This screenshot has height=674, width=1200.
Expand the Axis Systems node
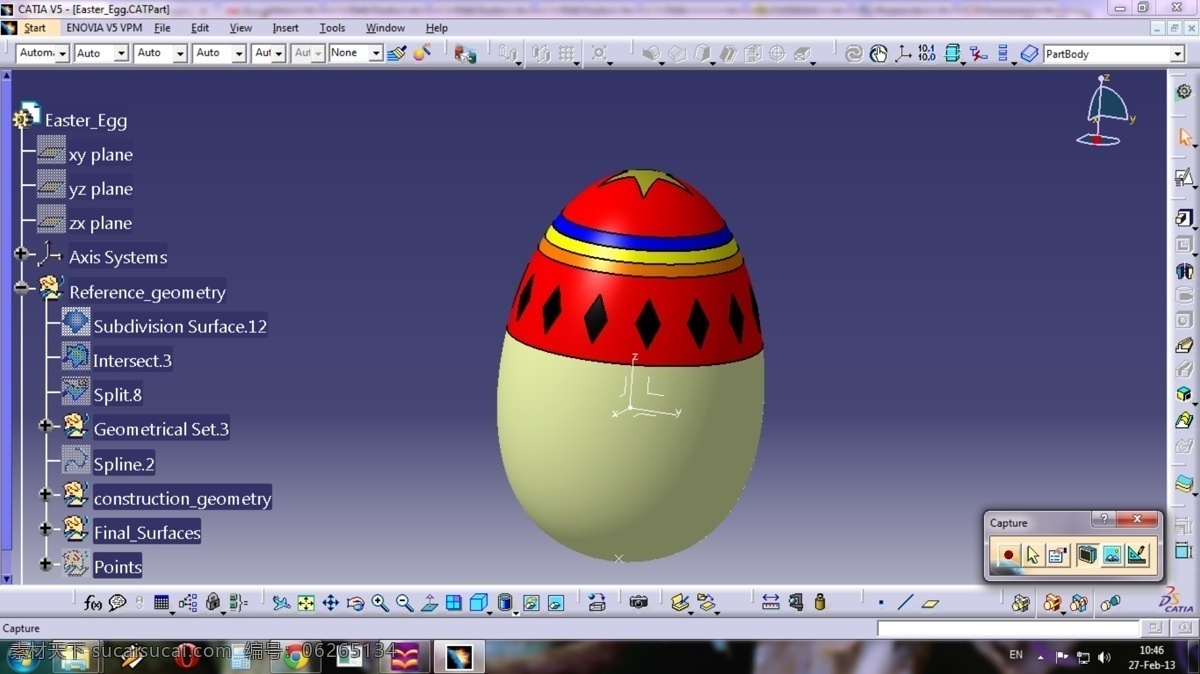(21, 254)
